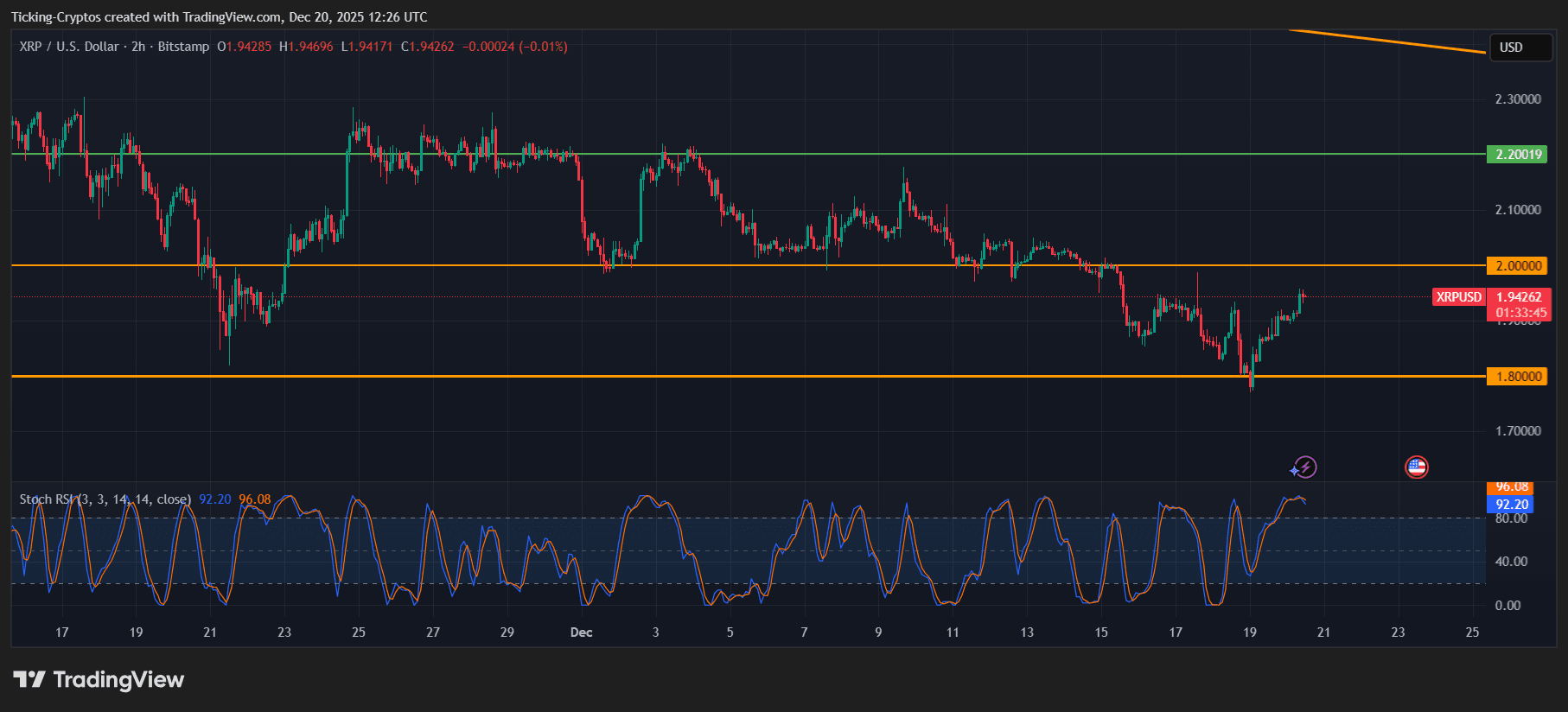The width and height of the screenshot is (1568, 712).
Task: Click the red XRPUSD symbol tag
Action: click(x=1458, y=297)
